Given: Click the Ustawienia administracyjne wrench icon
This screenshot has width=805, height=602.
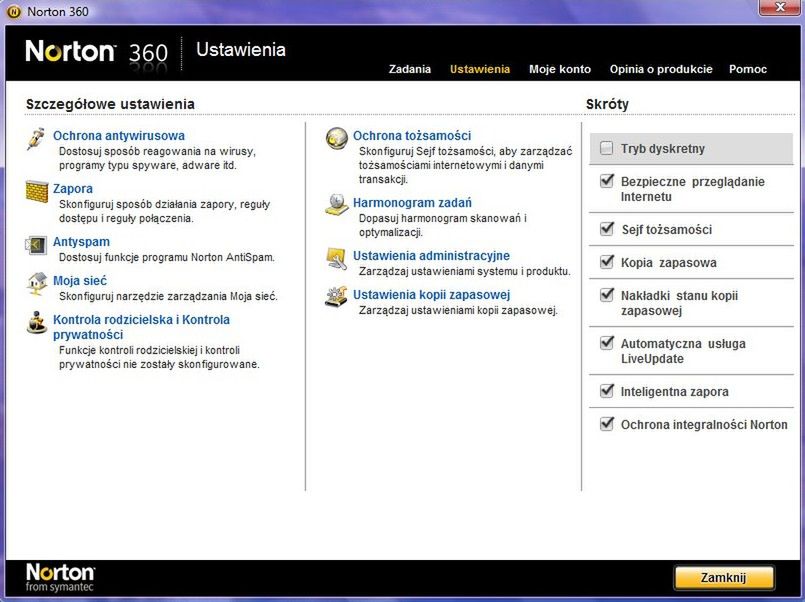Looking at the screenshot, I should (x=337, y=258).
